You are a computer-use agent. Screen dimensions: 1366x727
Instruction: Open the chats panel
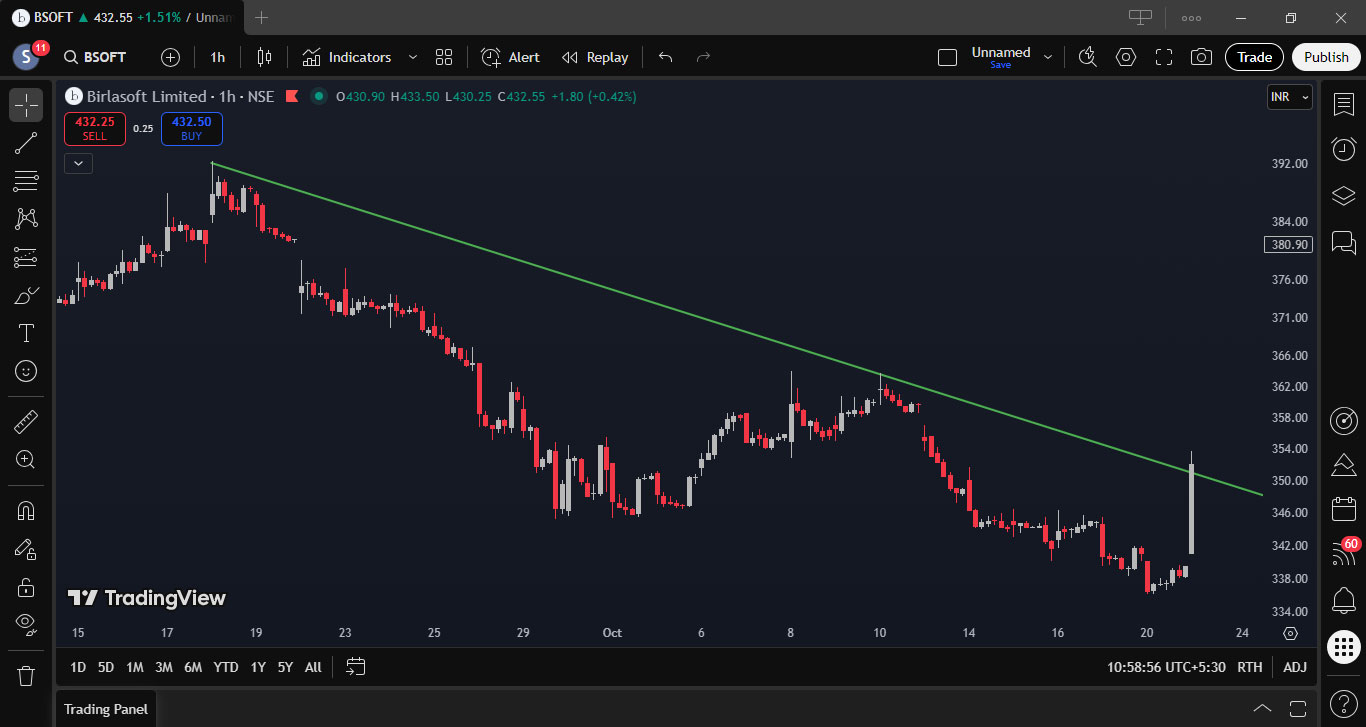click(1344, 242)
